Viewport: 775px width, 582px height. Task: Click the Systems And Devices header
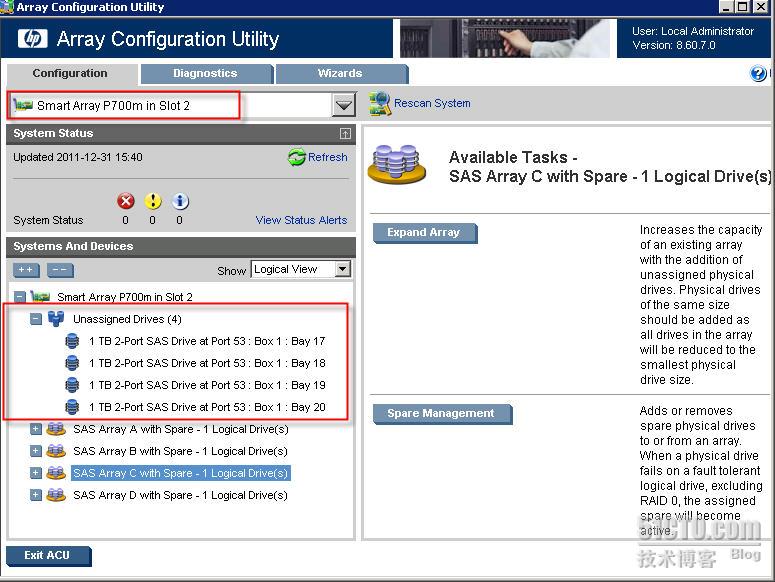181,246
